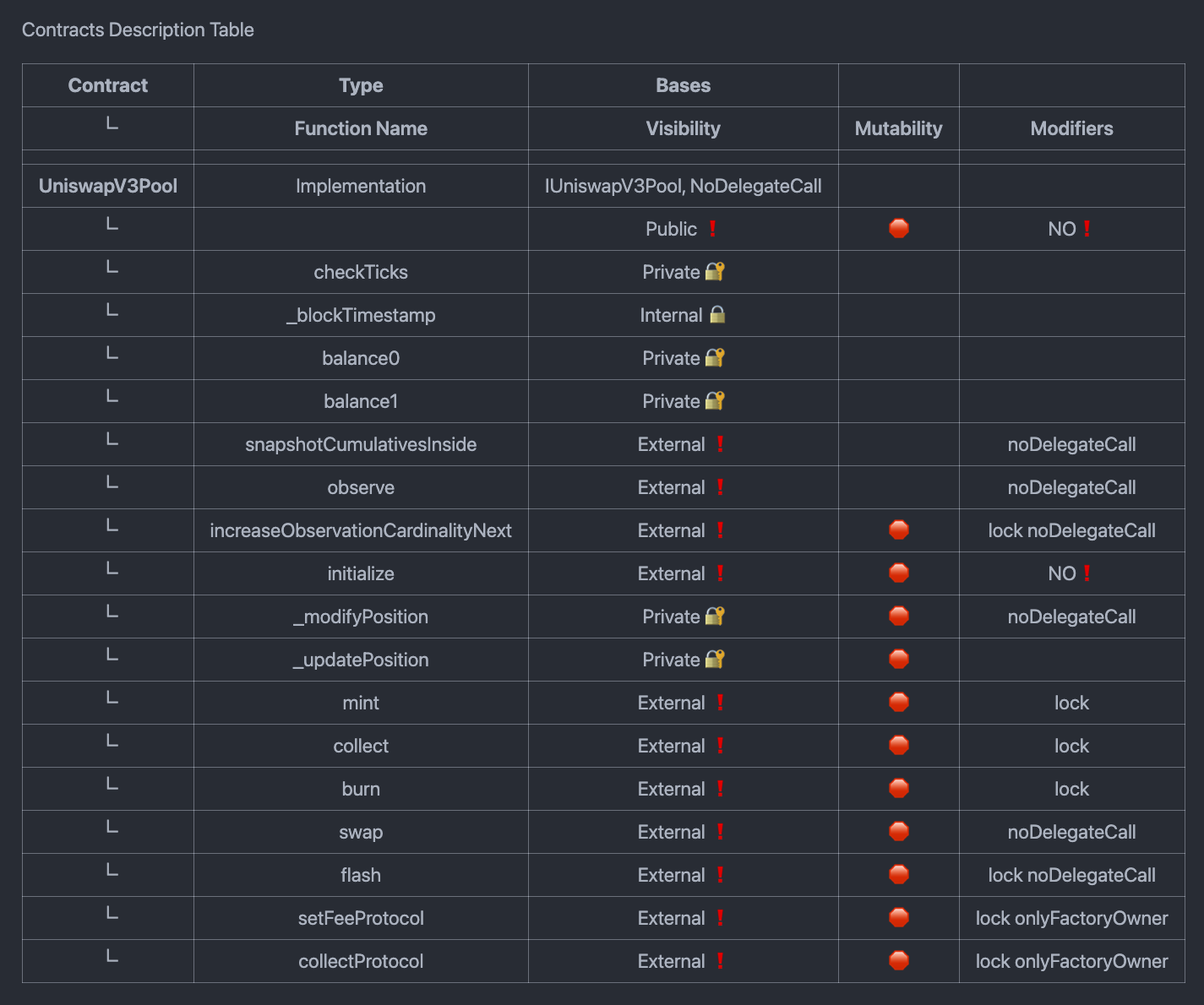Select the burn function name

(x=361, y=789)
